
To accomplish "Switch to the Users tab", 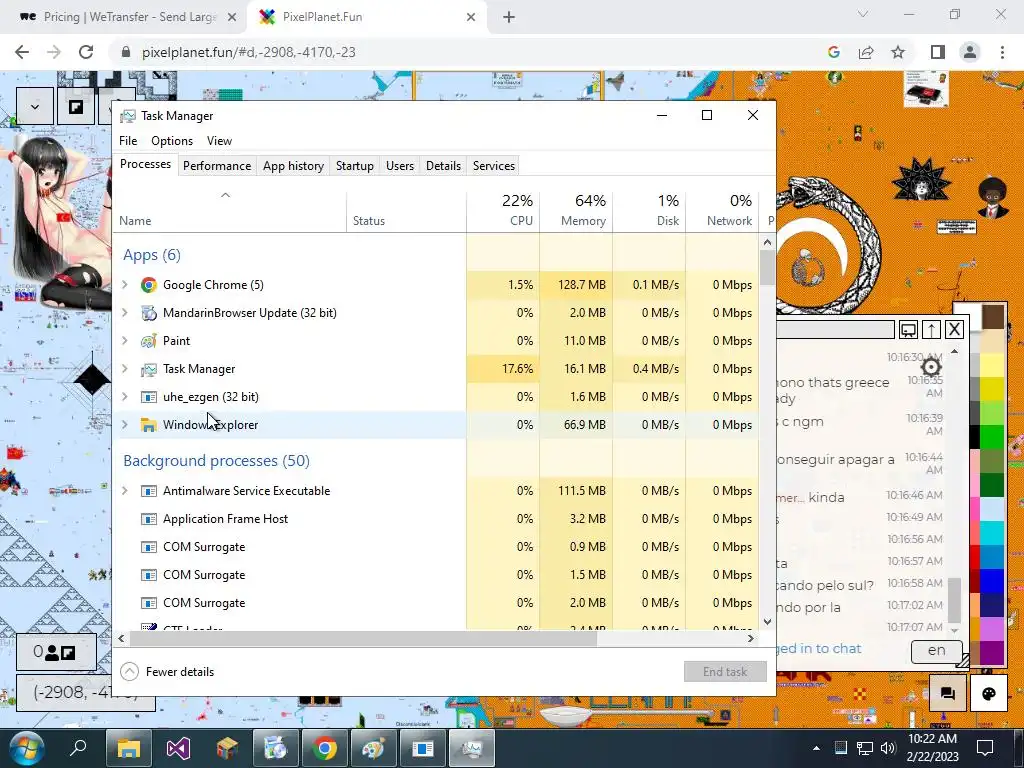I will click(400, 166).
